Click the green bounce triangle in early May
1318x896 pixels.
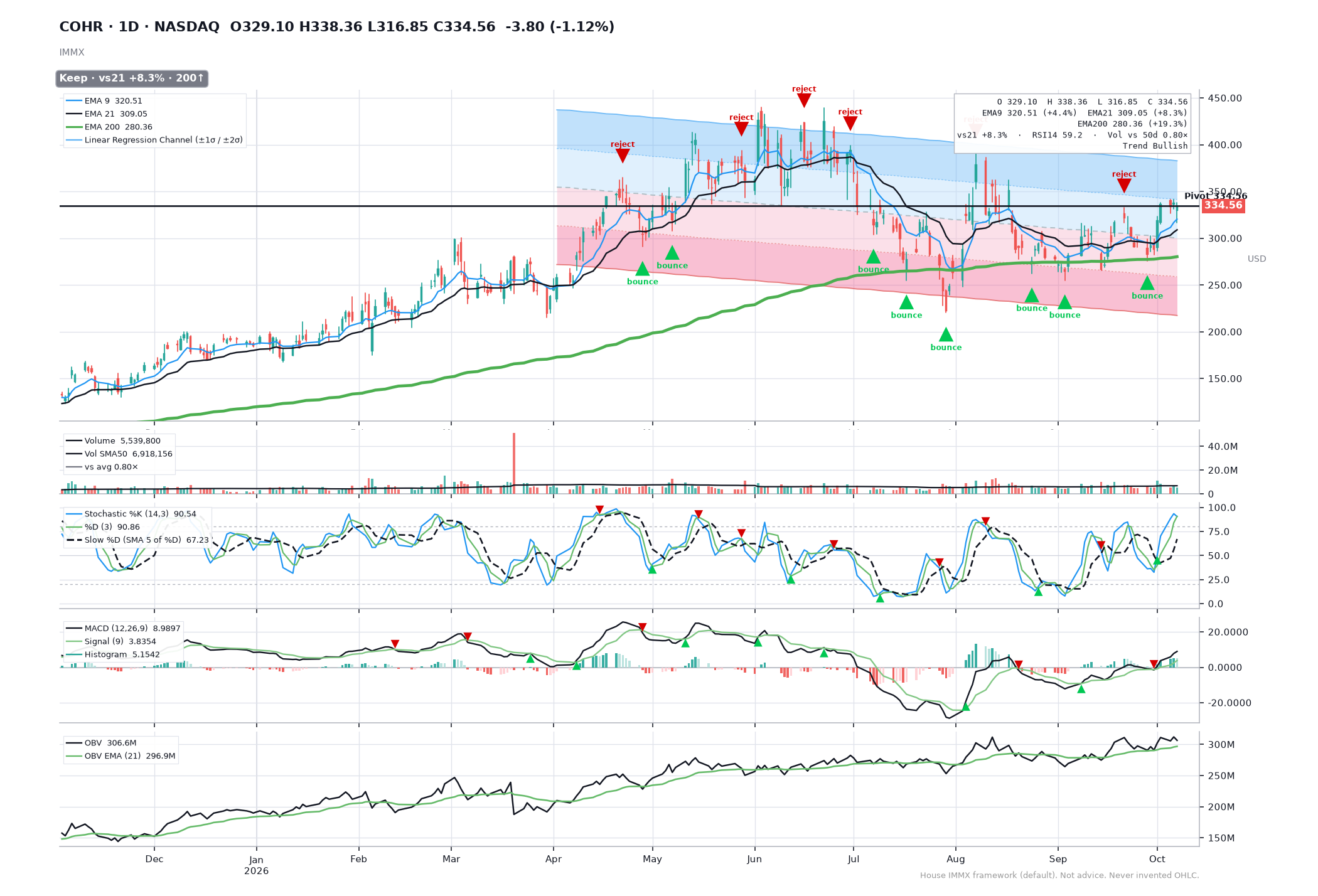(x=672, y=253)
